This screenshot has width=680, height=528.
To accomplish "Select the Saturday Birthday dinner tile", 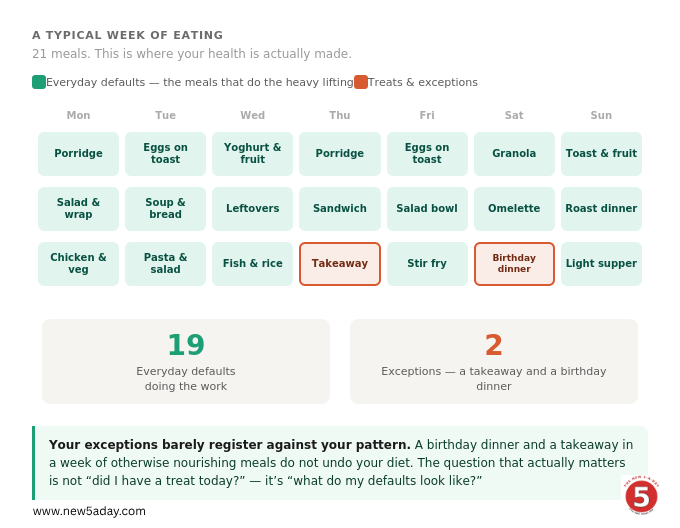I will [x=514, y=264].
